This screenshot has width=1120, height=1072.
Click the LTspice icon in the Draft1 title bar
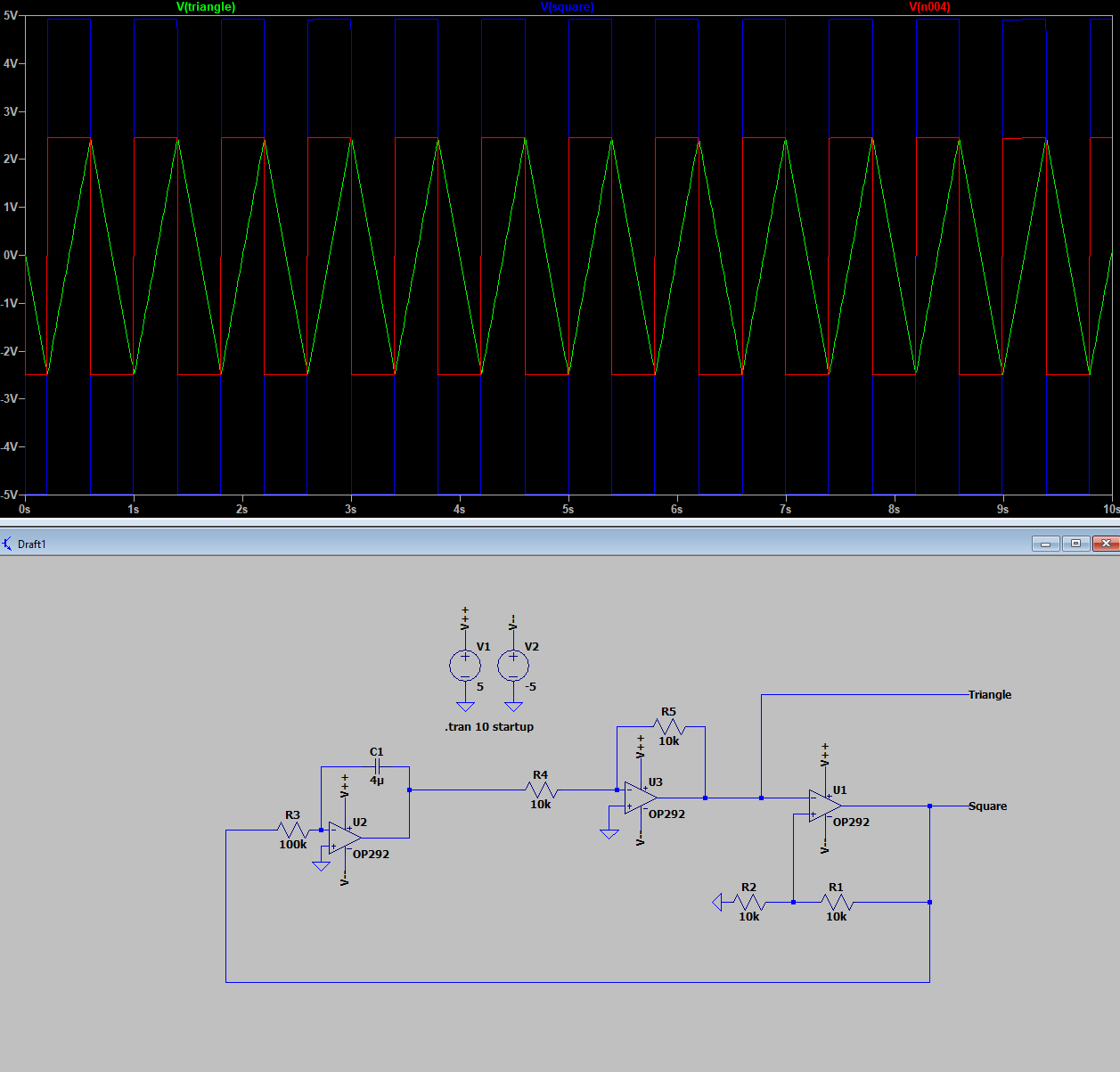[7, 544]
